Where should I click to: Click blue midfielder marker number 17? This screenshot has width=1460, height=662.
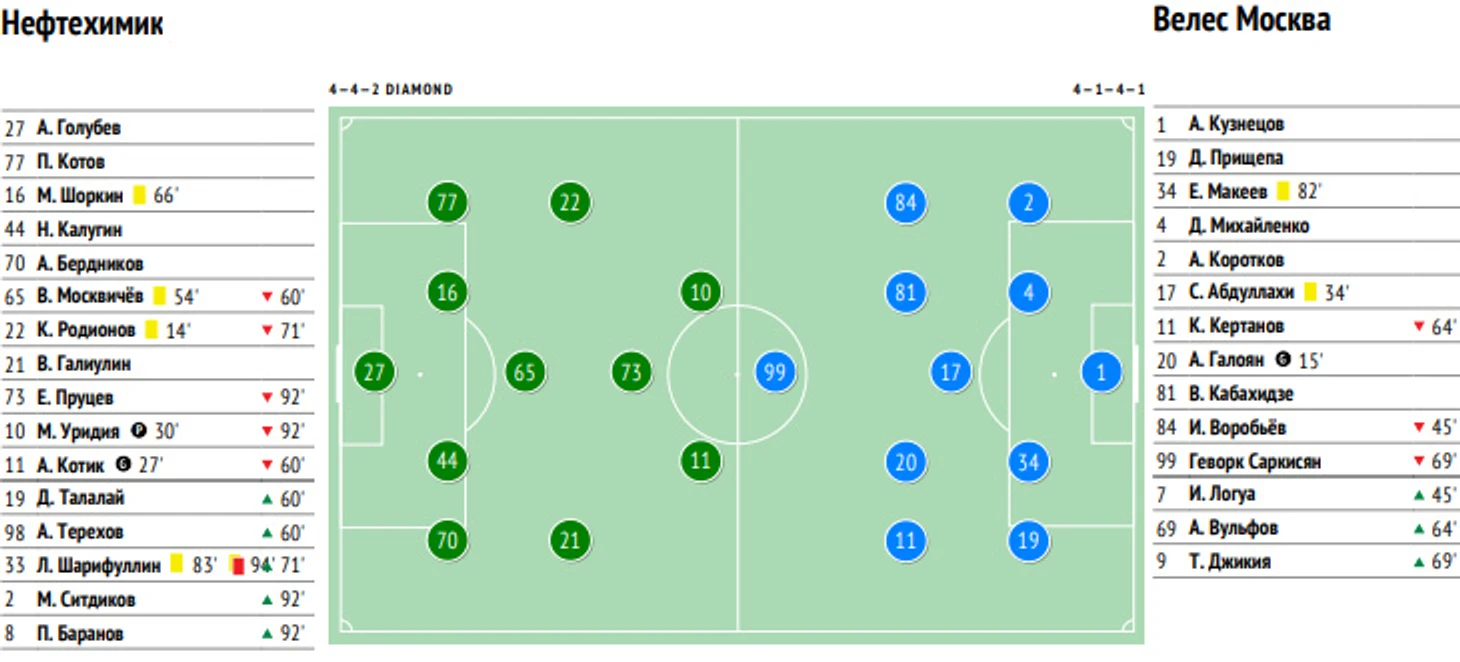click(x=950, y=374)
